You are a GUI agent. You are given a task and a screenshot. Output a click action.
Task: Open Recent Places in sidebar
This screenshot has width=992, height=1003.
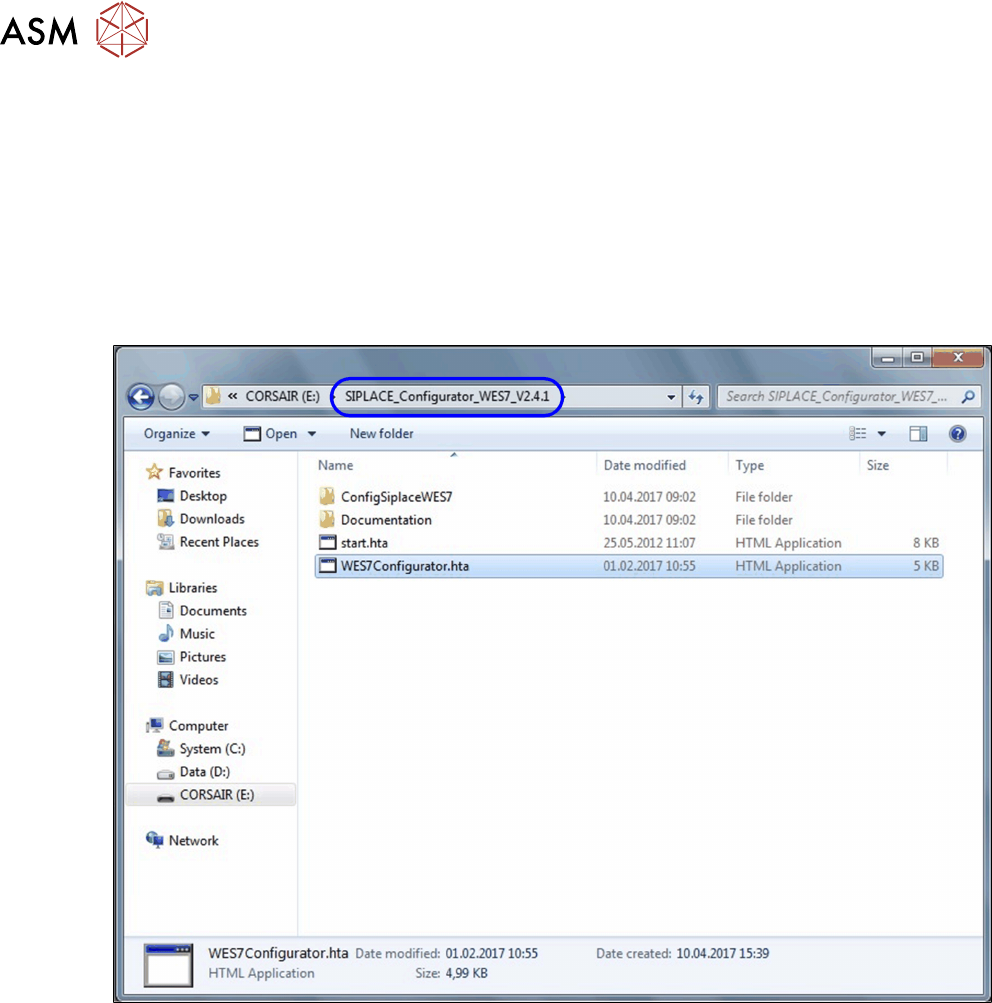tap(219, 542)
